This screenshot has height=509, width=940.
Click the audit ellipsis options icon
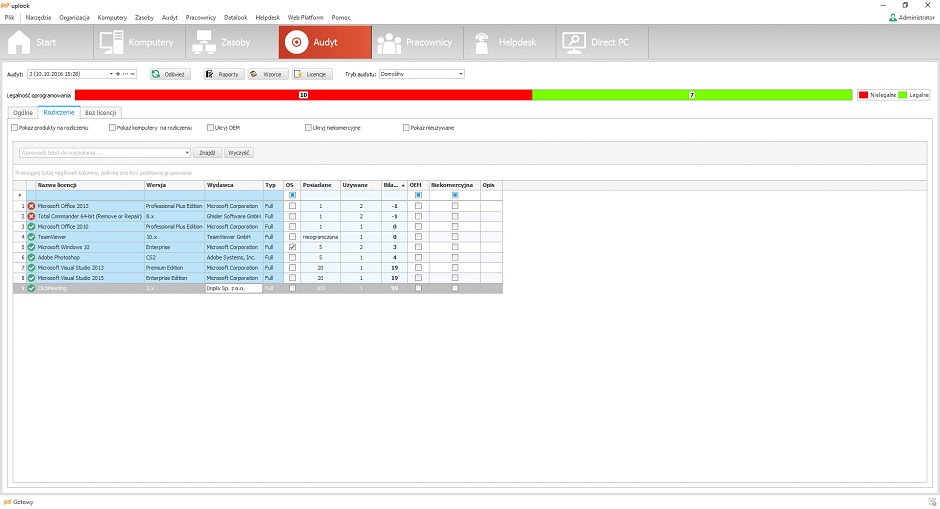click(125, 74)
